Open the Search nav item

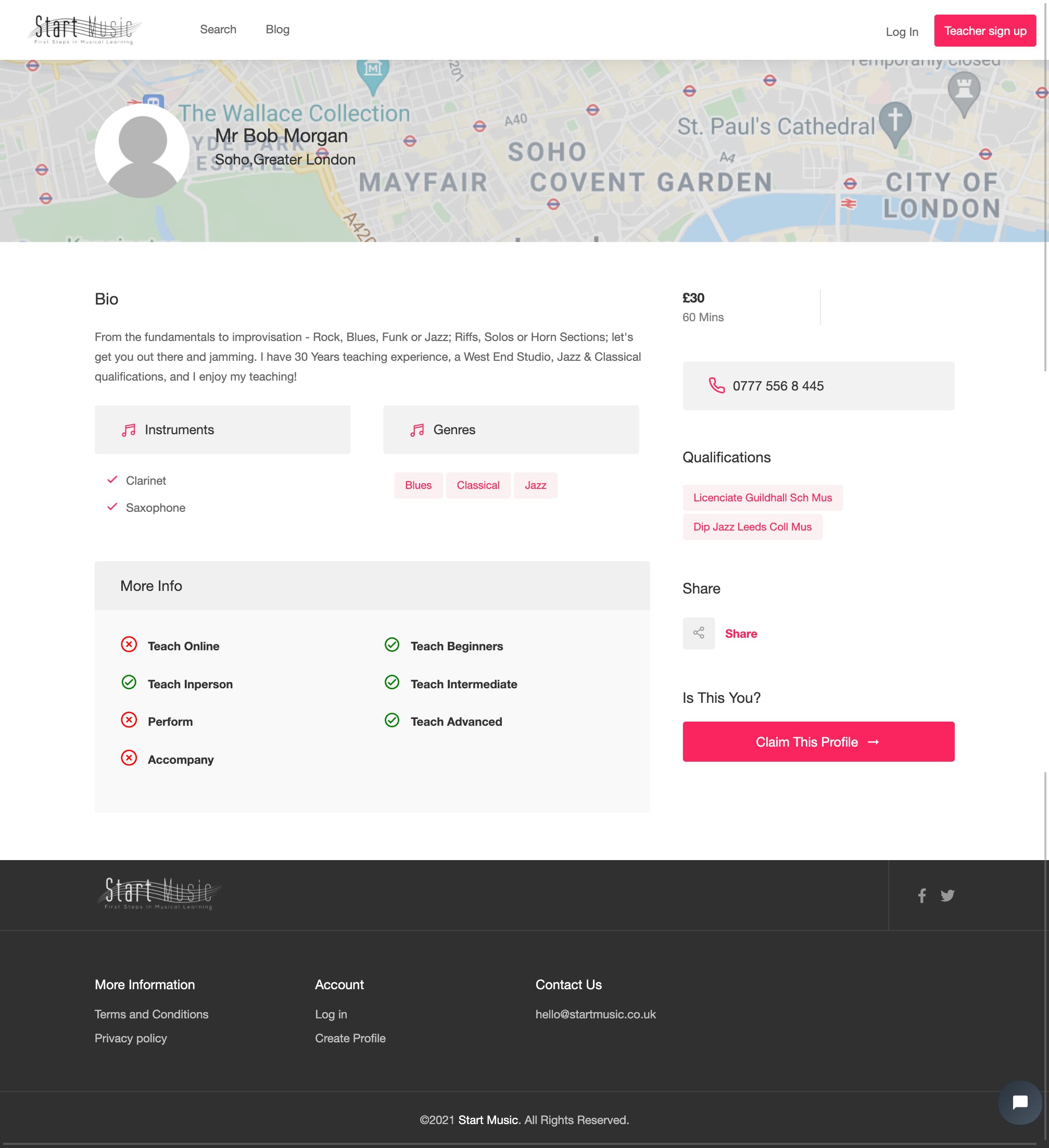[218, 30]
